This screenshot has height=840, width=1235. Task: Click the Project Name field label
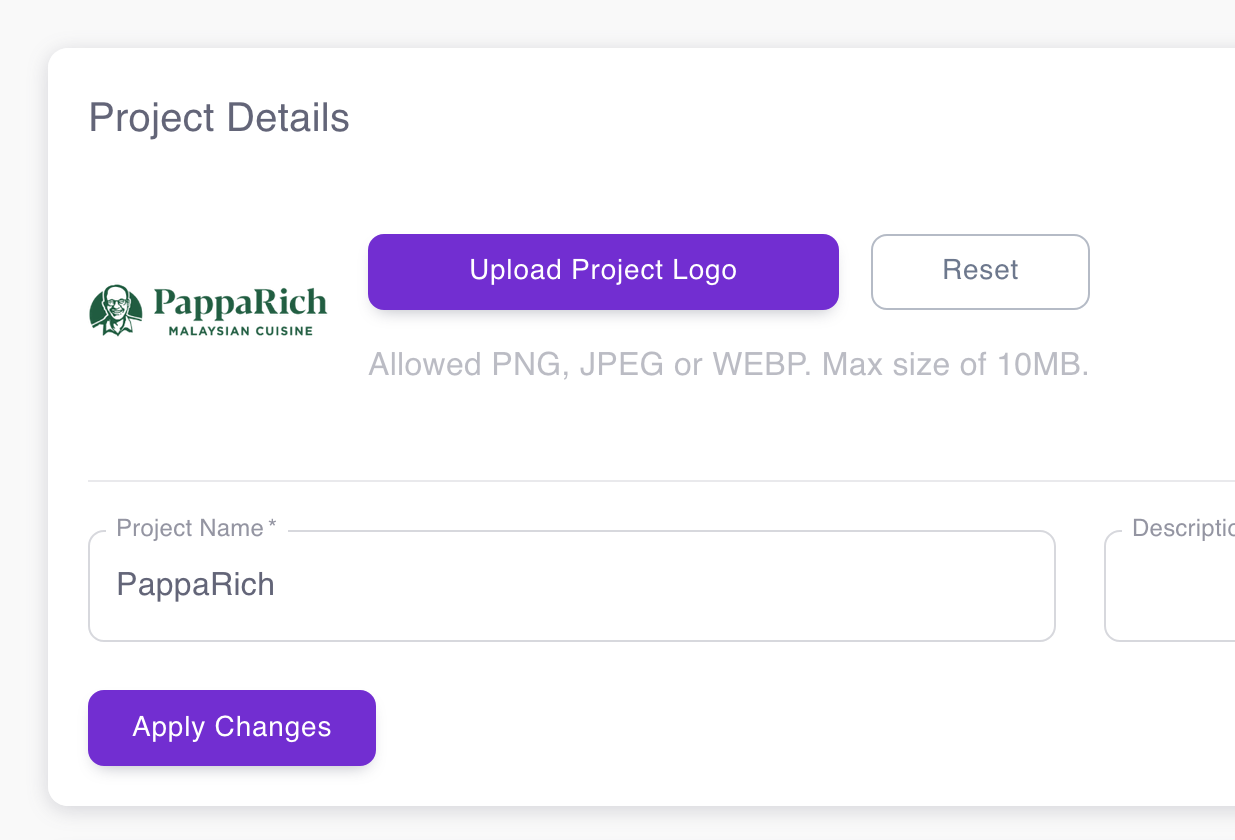[190, 527]
